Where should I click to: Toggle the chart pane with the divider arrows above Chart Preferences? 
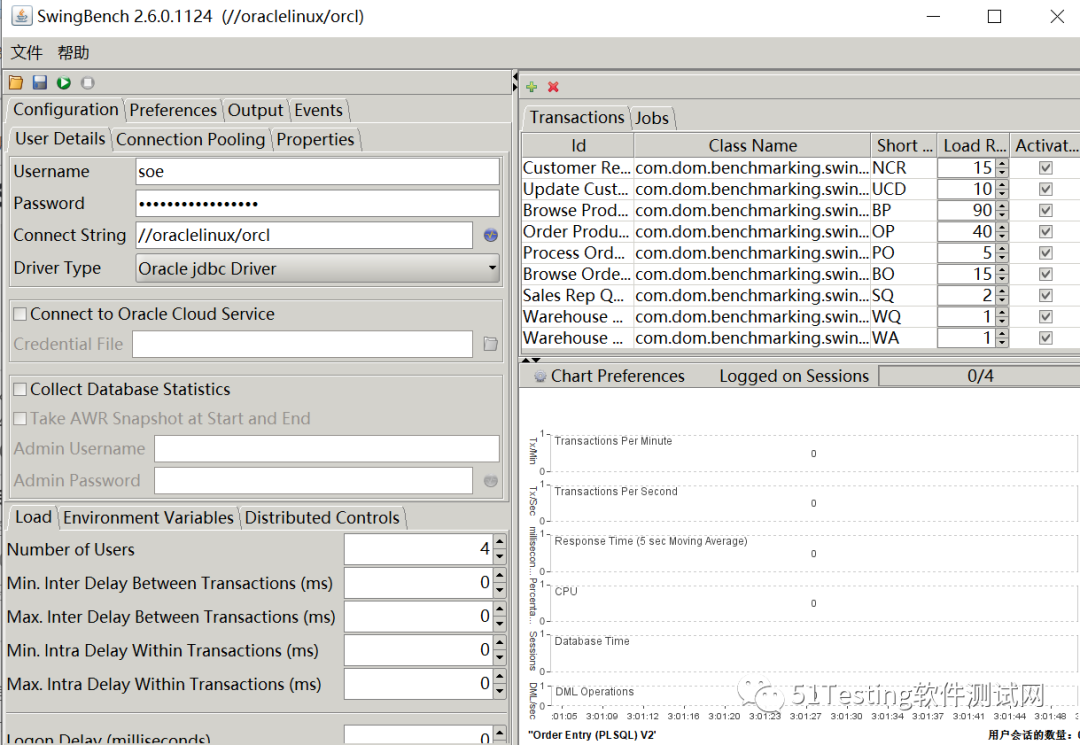[531, 360]
